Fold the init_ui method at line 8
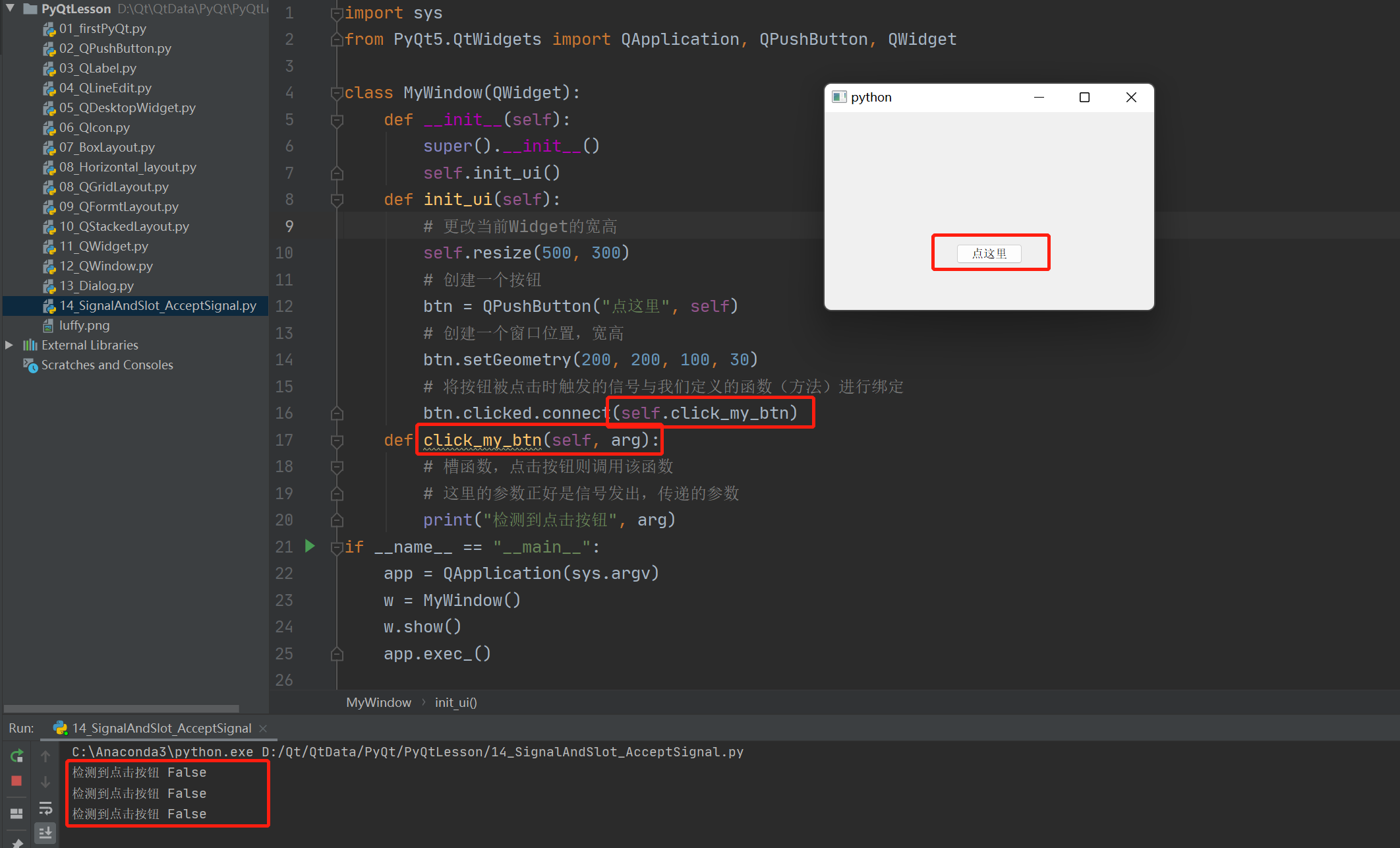1400x848 pixels. (x=337, y=200)
